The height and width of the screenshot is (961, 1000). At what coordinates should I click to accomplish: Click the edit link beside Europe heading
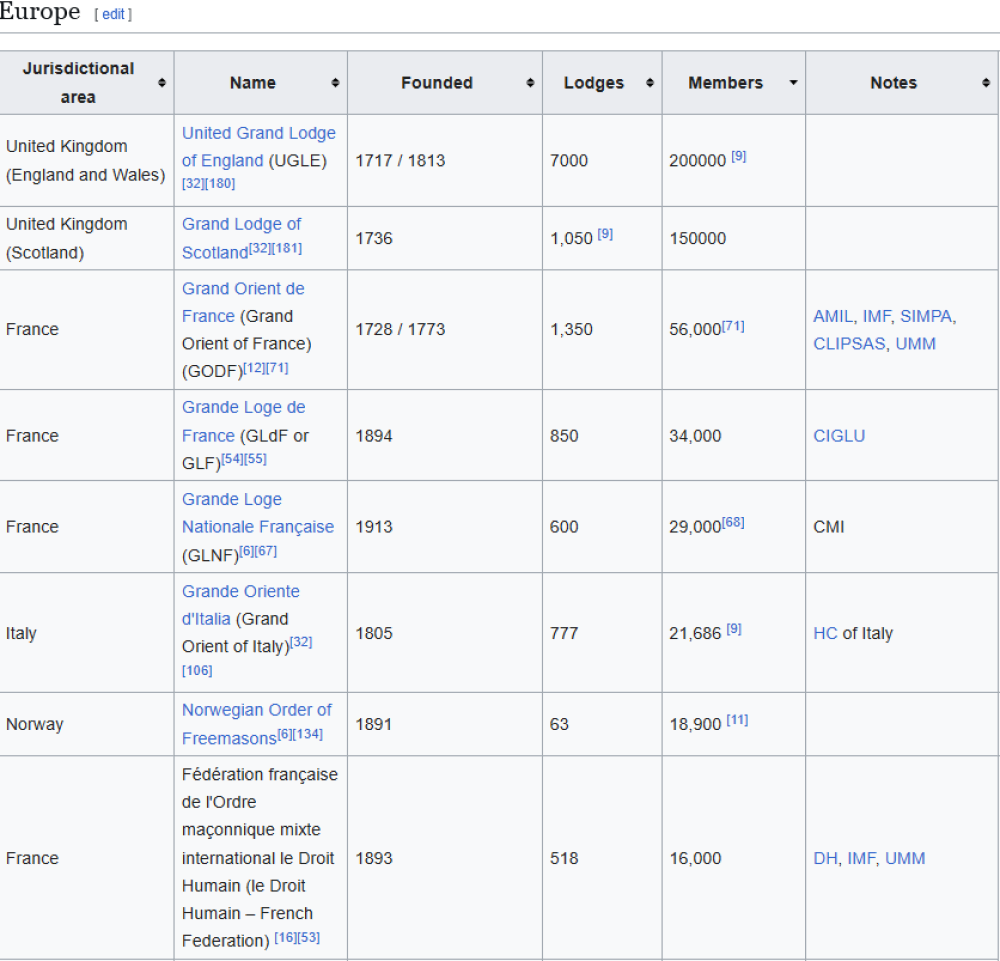pos(114,14)
